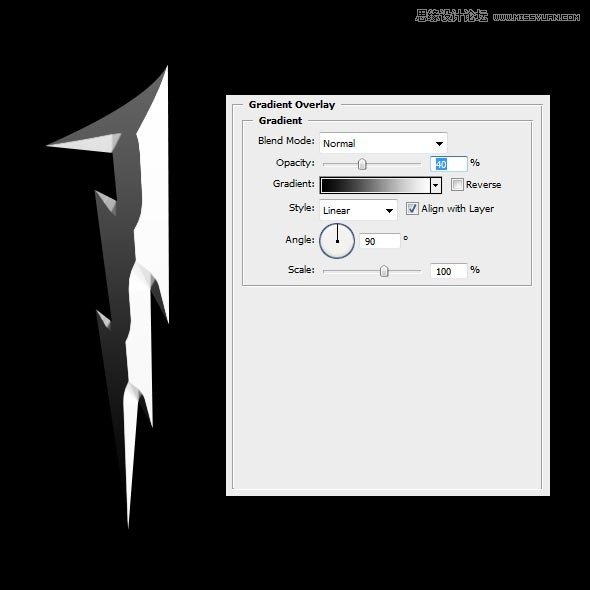Image resolution: width=590 pixels, height=590 pixels.
Task: Open the gradient editor via the gradient bar
Action: click(375, 185)
